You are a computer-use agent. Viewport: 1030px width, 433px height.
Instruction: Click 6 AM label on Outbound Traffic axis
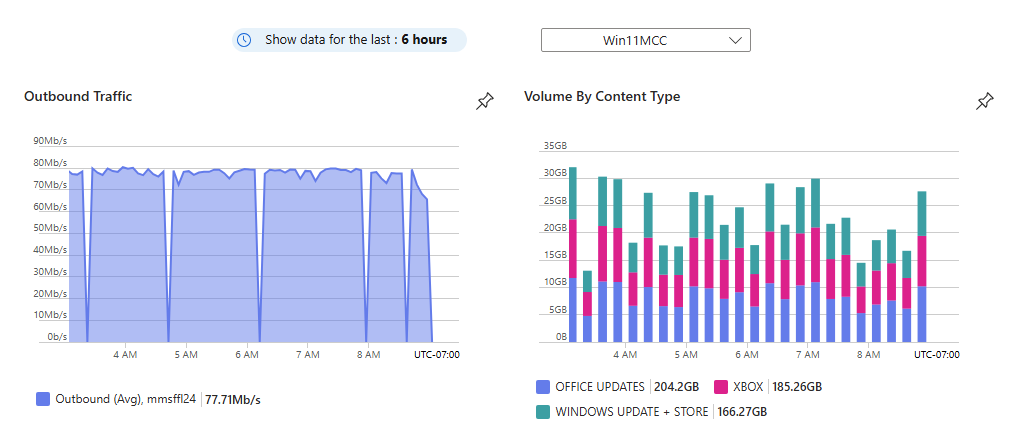pos(247,354)
